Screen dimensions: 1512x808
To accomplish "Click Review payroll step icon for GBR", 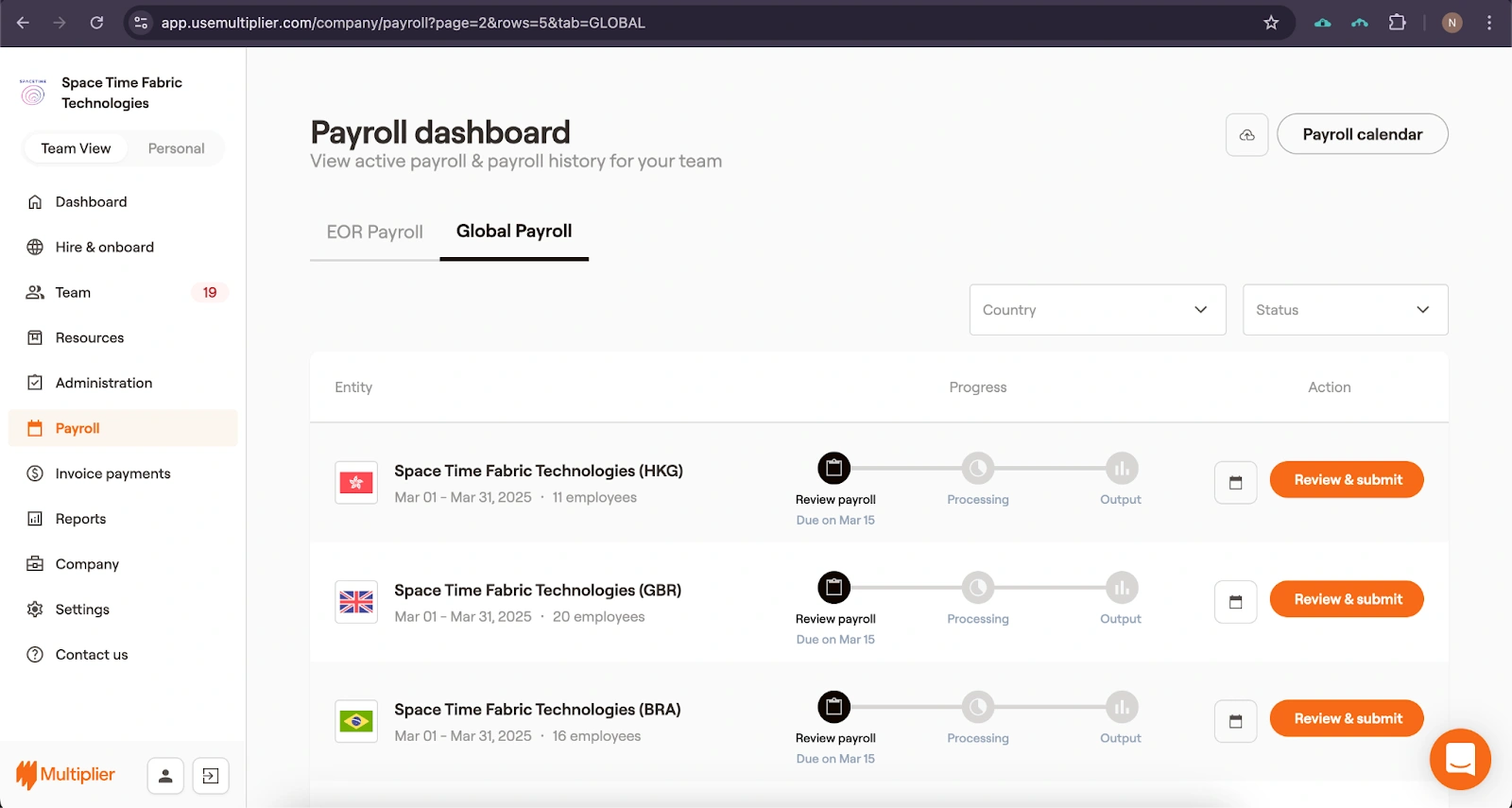I will [x=833, y=588].
